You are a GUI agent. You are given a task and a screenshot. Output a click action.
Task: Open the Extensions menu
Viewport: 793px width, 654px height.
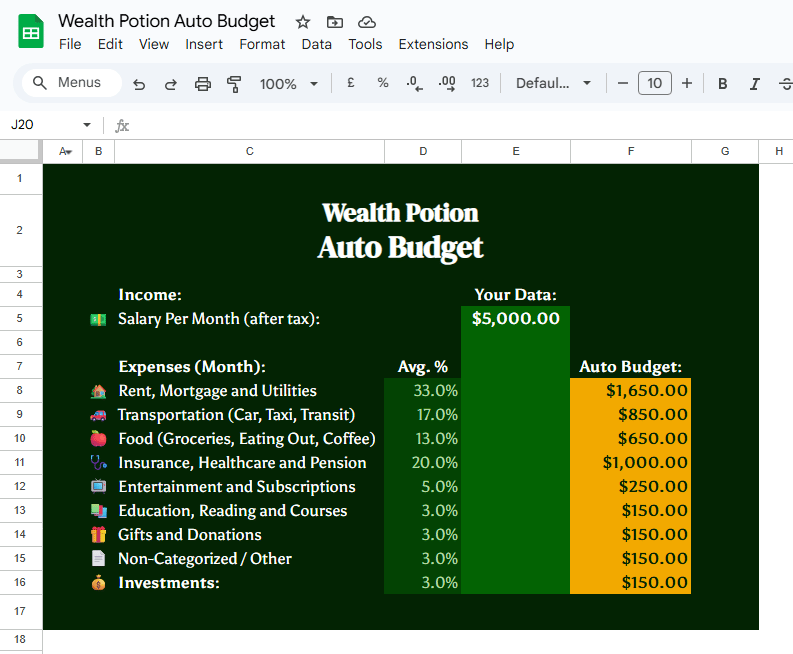pos(433,44)
